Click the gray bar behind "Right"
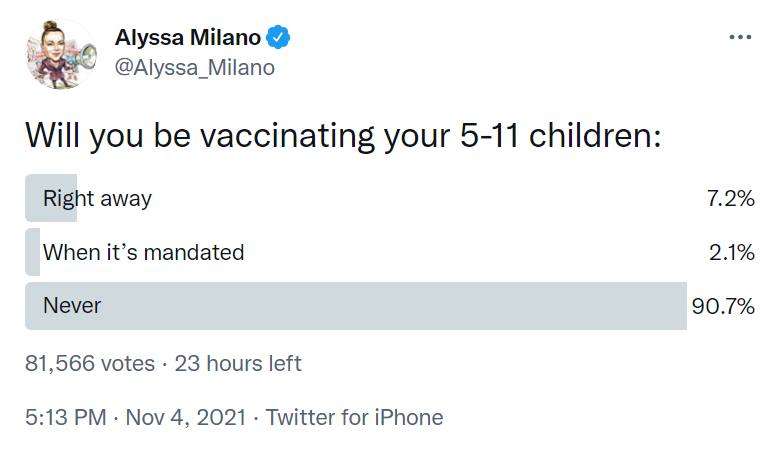779x456 pixels. tap(33, 198)
